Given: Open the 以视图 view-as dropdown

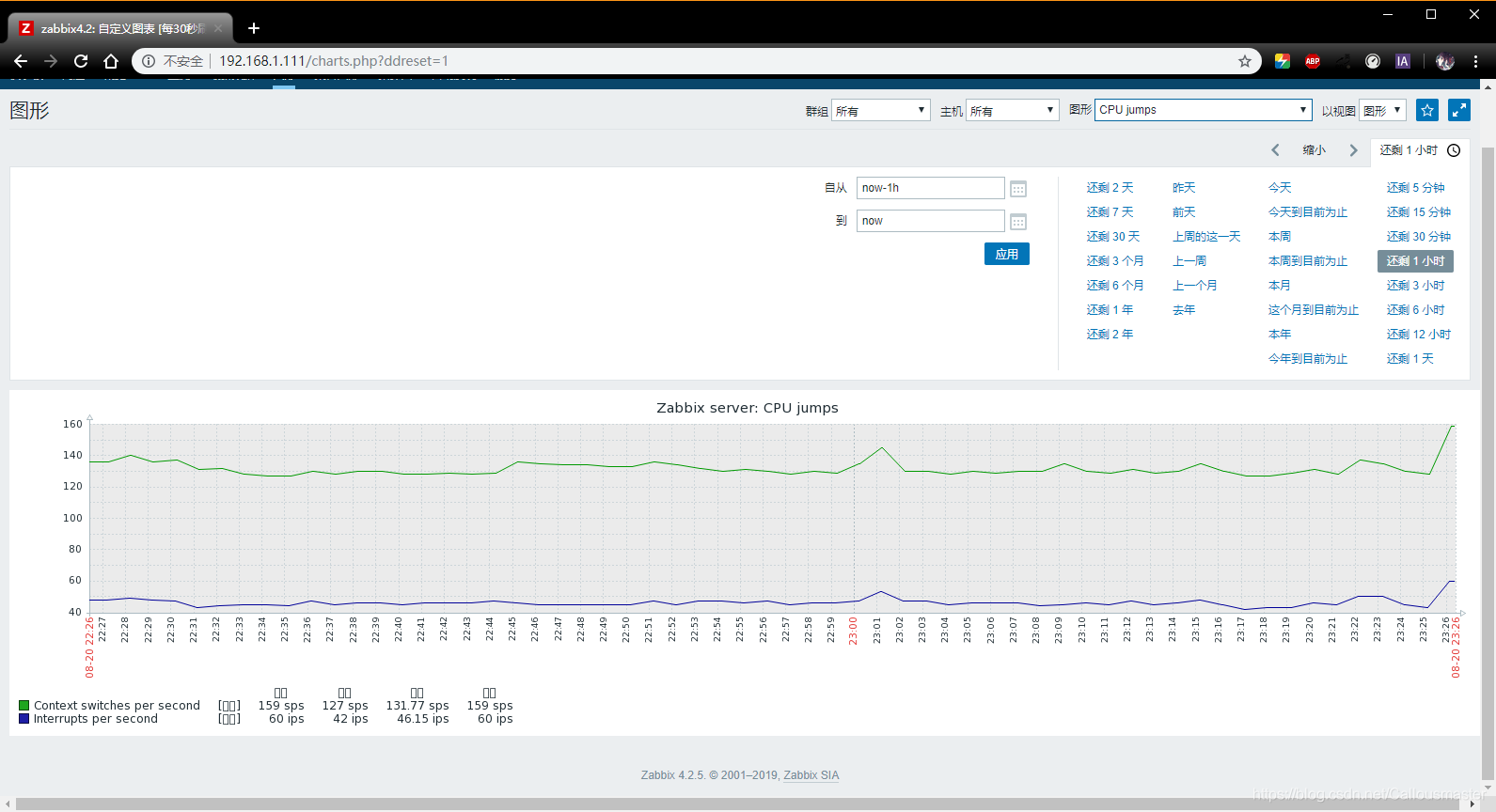Looking at the screenshot, I should tap(1382, 111).
